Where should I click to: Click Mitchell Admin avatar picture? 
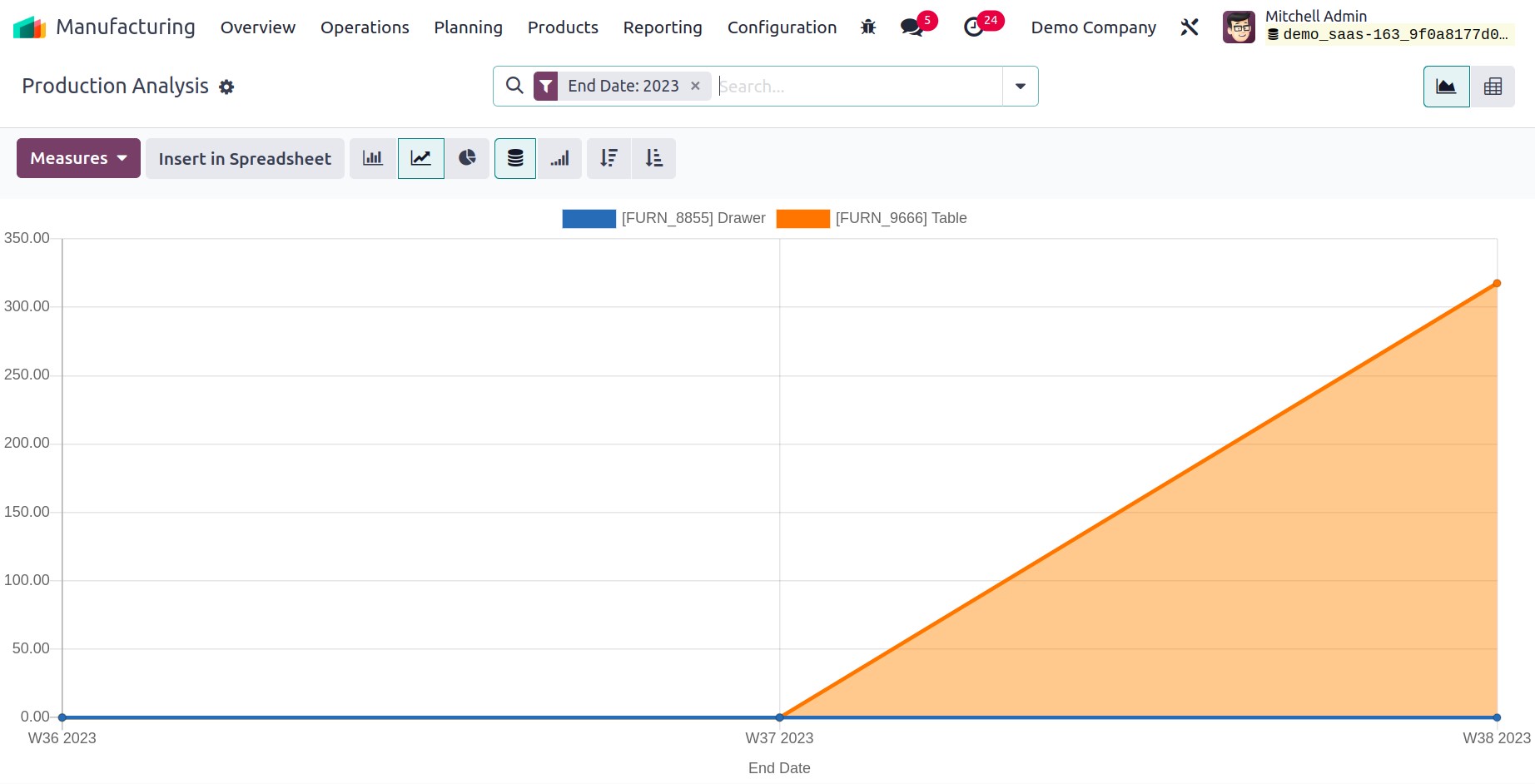tap(1239, 27)
